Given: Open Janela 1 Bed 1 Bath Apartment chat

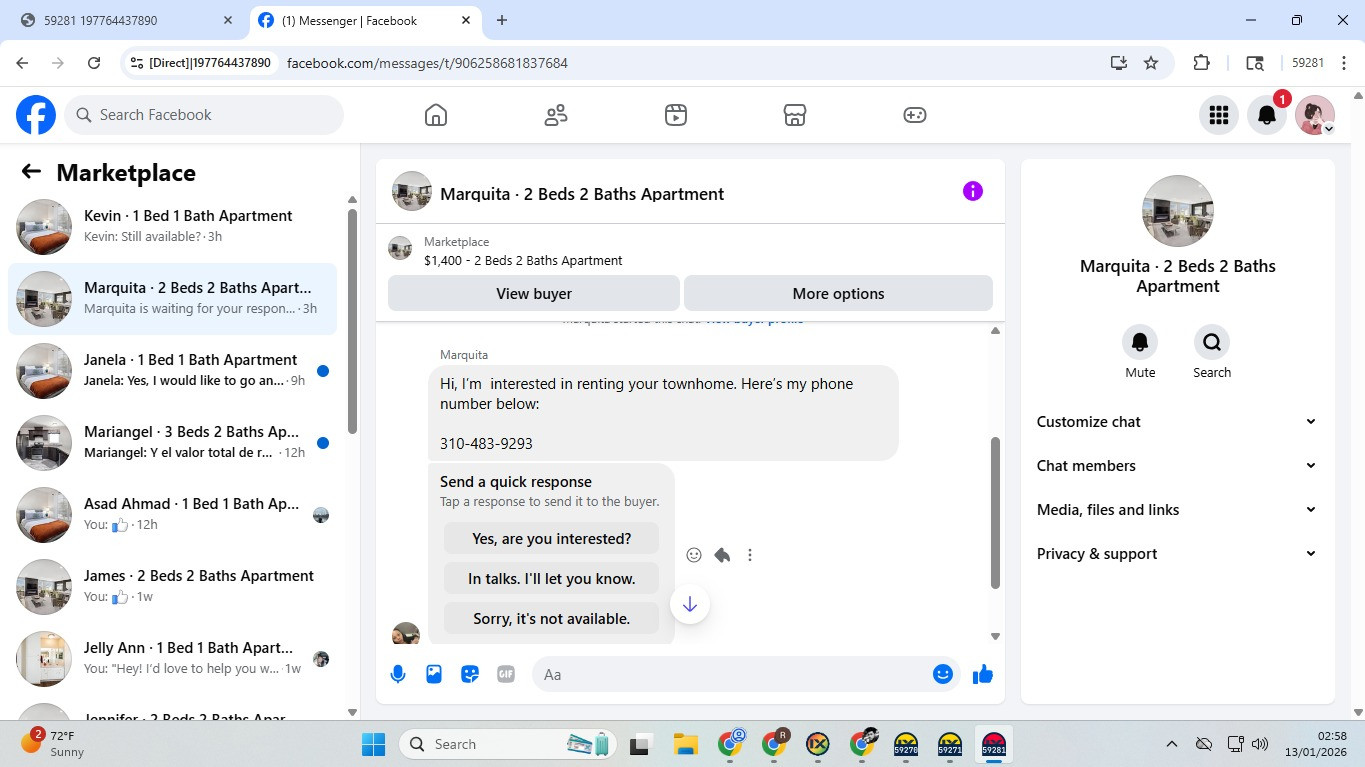Looking at the screenshot, I should coord(172,371).
